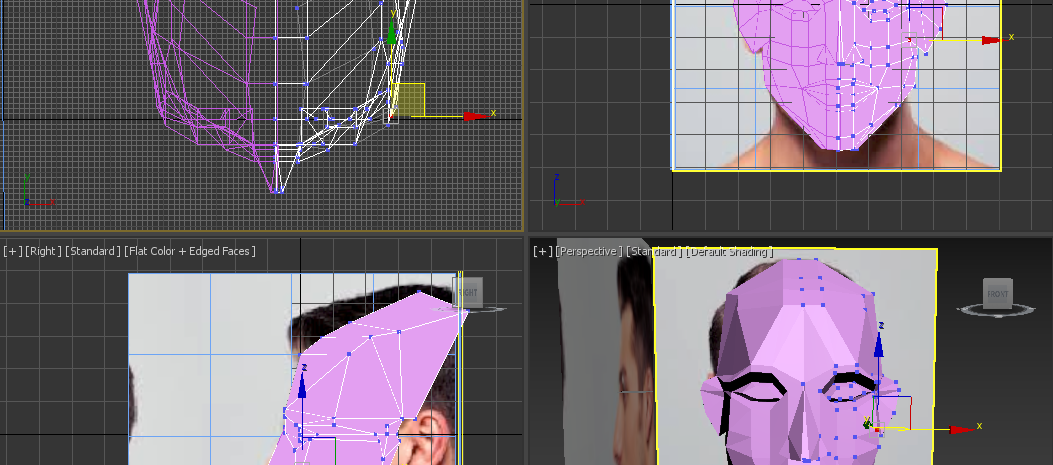Screen dimensions: 1053x465
Task: Select the blue Z axis arrow in the Perspective viewport
Action: [878, 343]
